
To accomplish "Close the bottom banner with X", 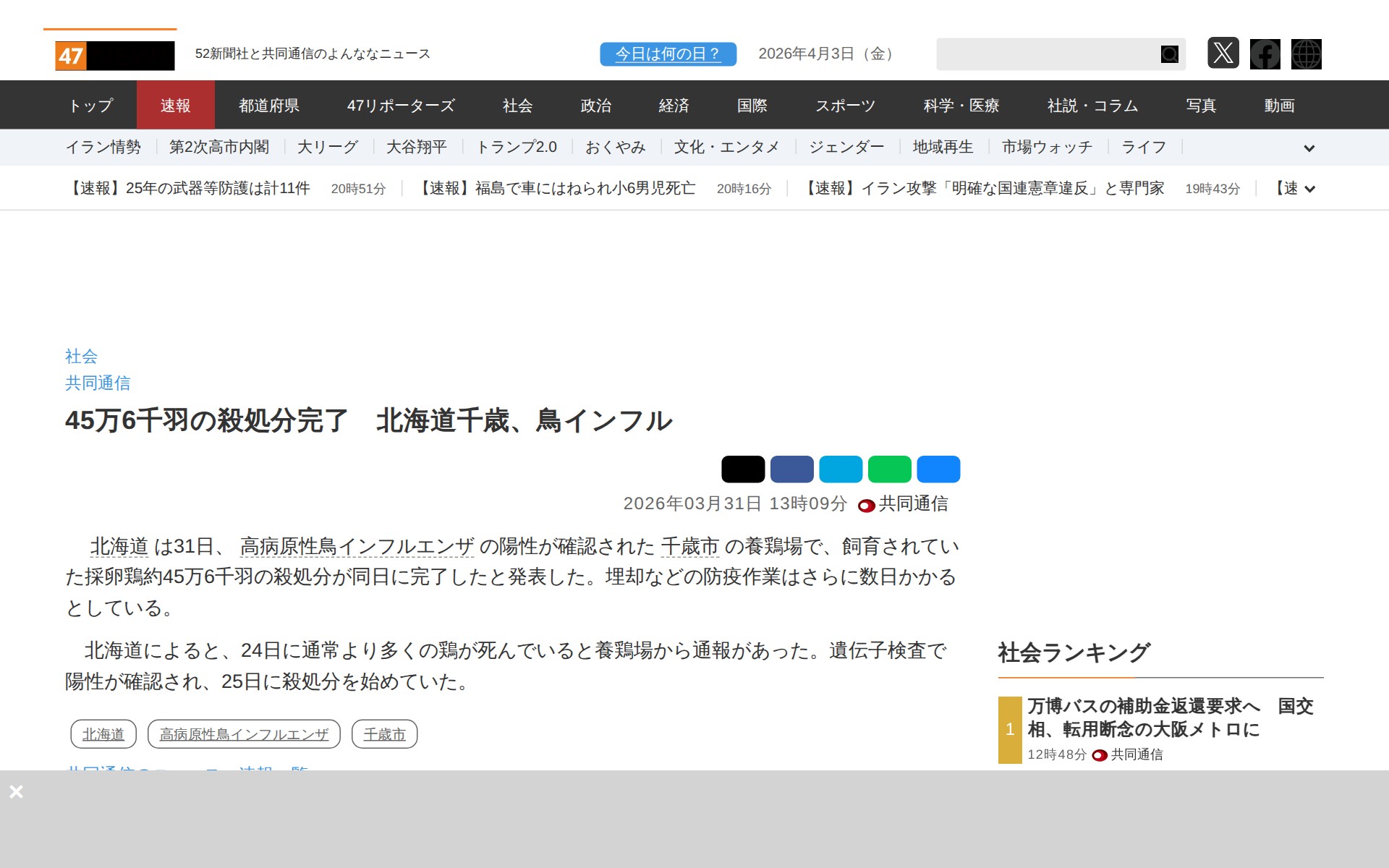I will [16, 792].
